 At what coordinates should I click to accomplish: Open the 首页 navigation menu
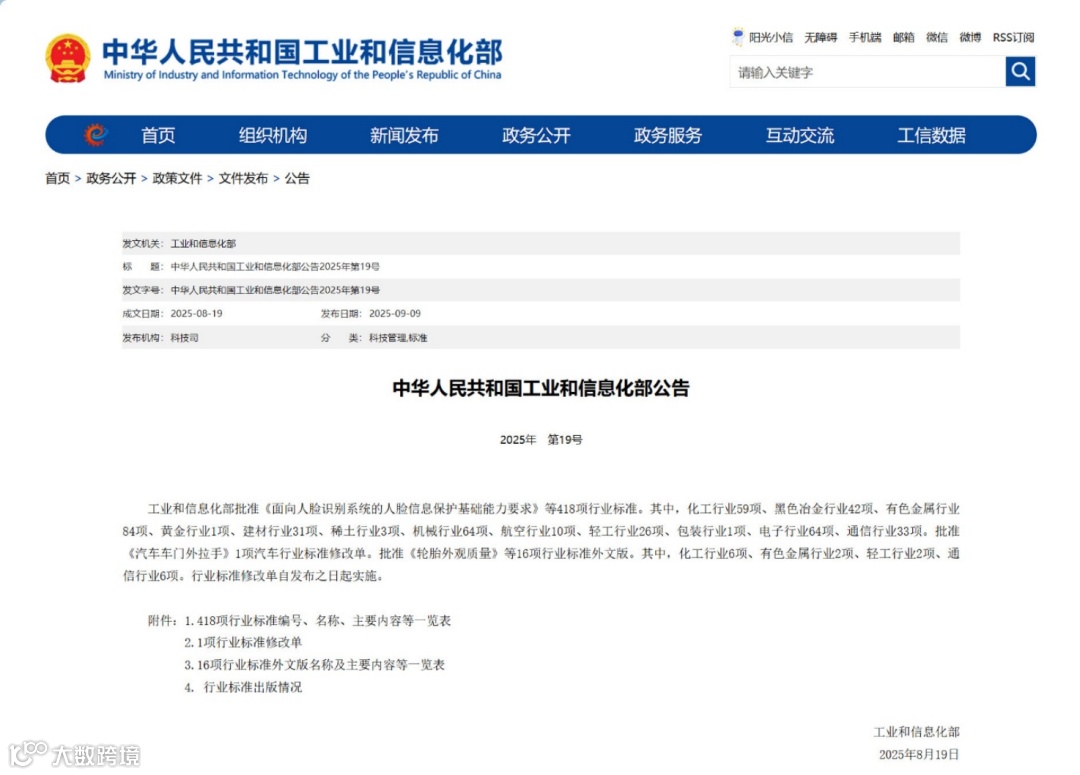click(158, 135)
